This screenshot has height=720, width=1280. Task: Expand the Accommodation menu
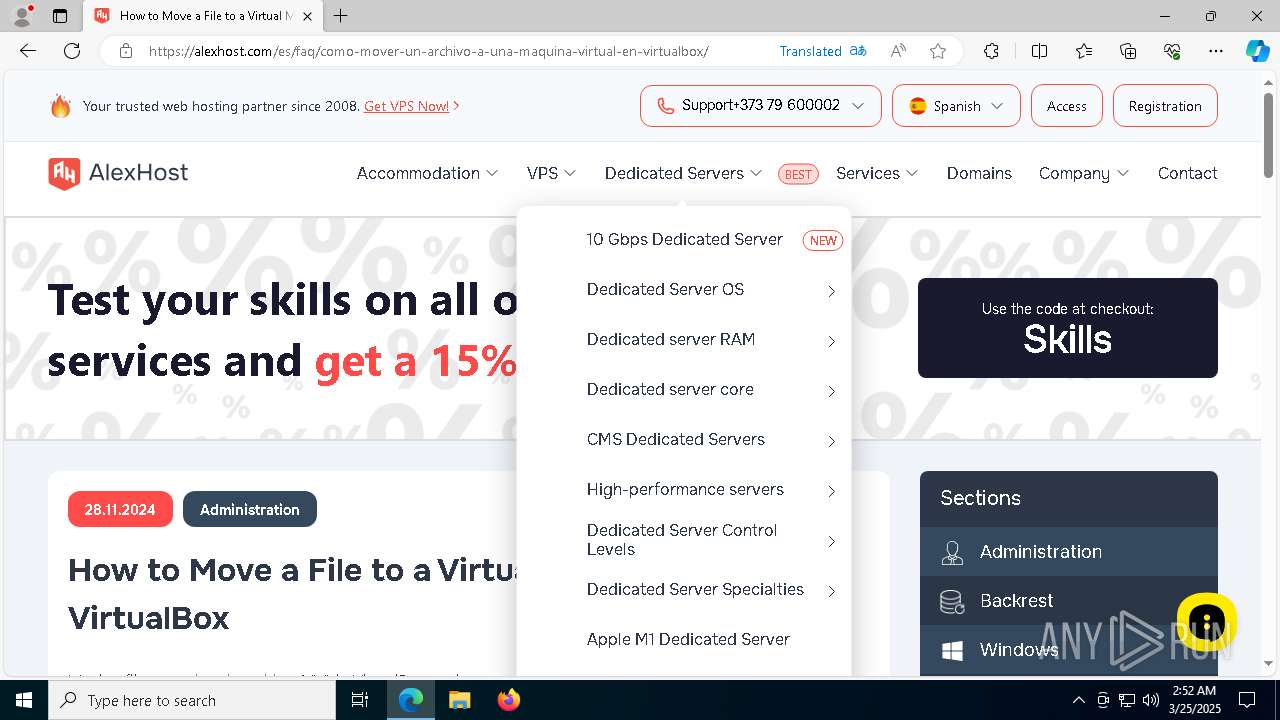point(427,173)
